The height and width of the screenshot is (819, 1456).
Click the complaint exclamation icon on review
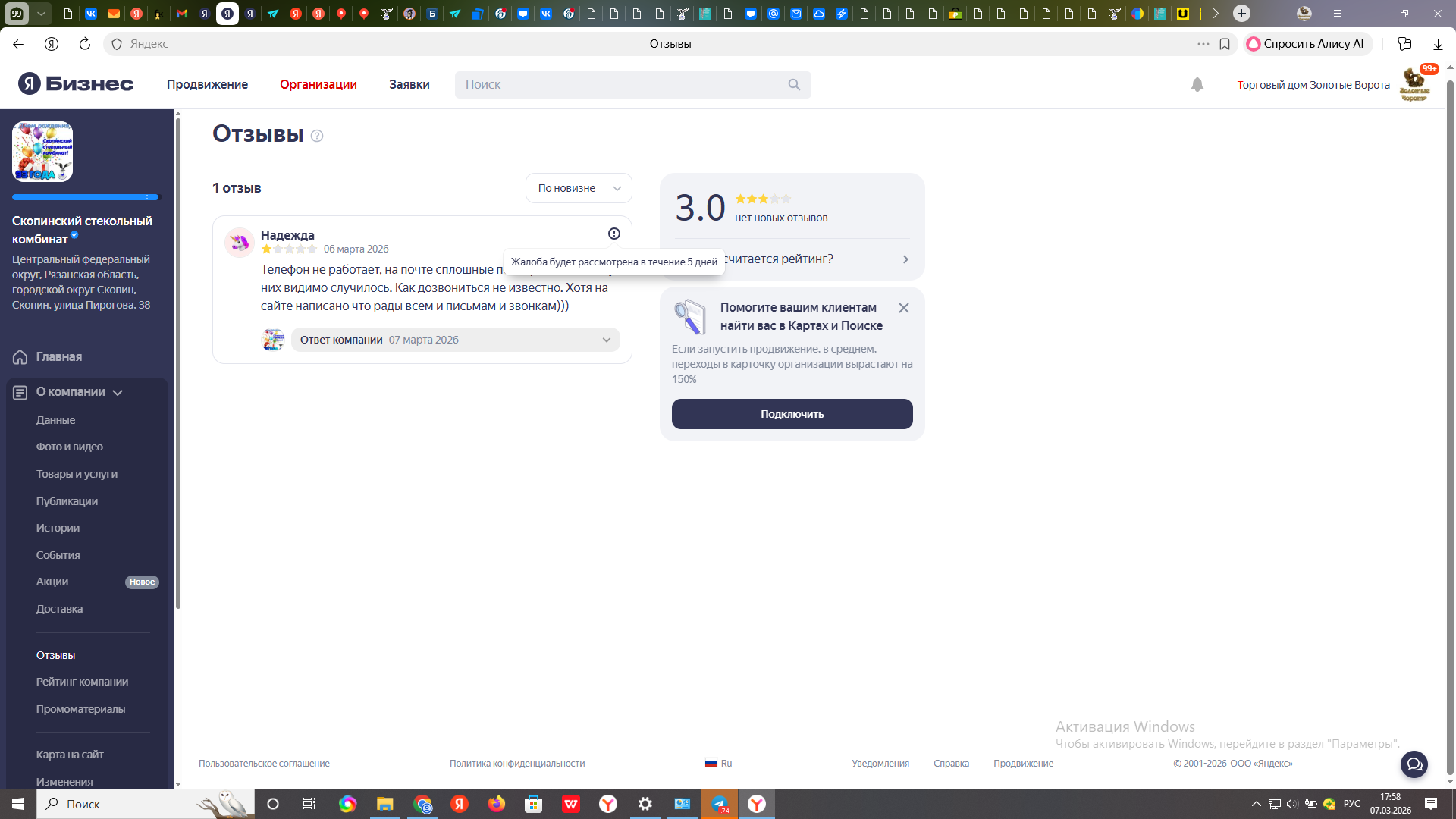tap(613, 234)
